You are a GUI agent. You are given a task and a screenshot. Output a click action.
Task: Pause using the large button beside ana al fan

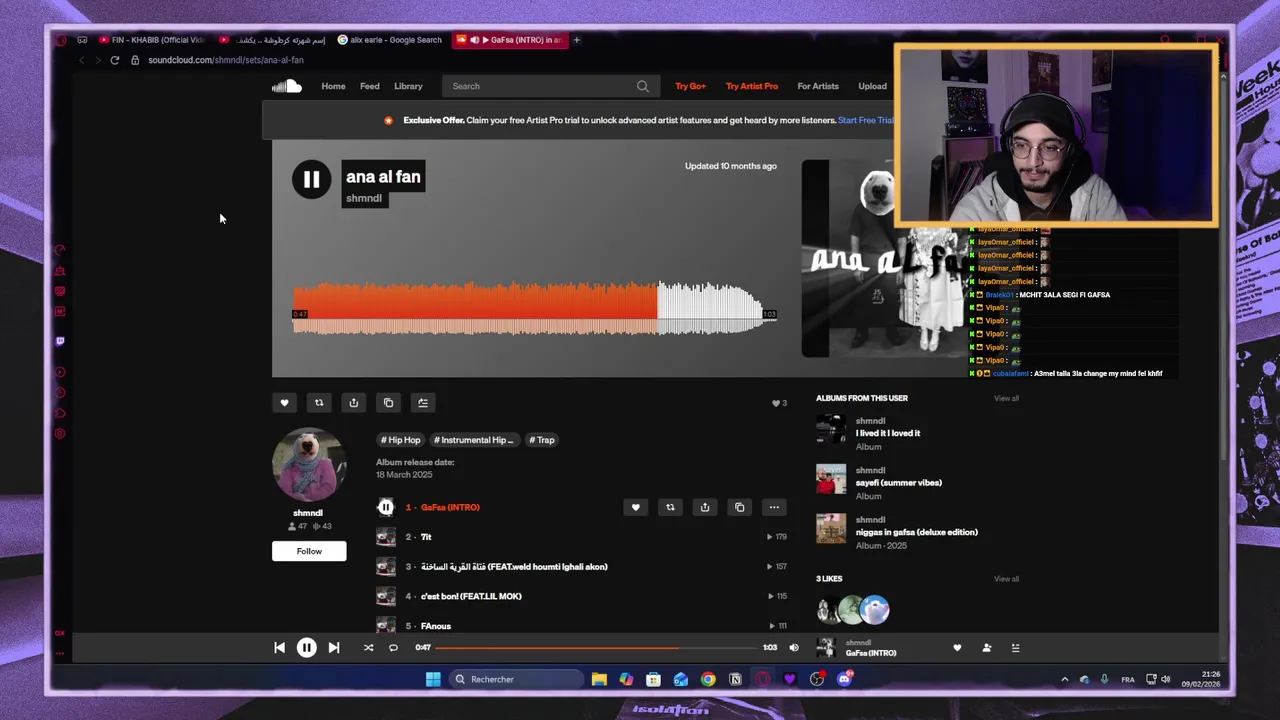click(x=311, y=180)
